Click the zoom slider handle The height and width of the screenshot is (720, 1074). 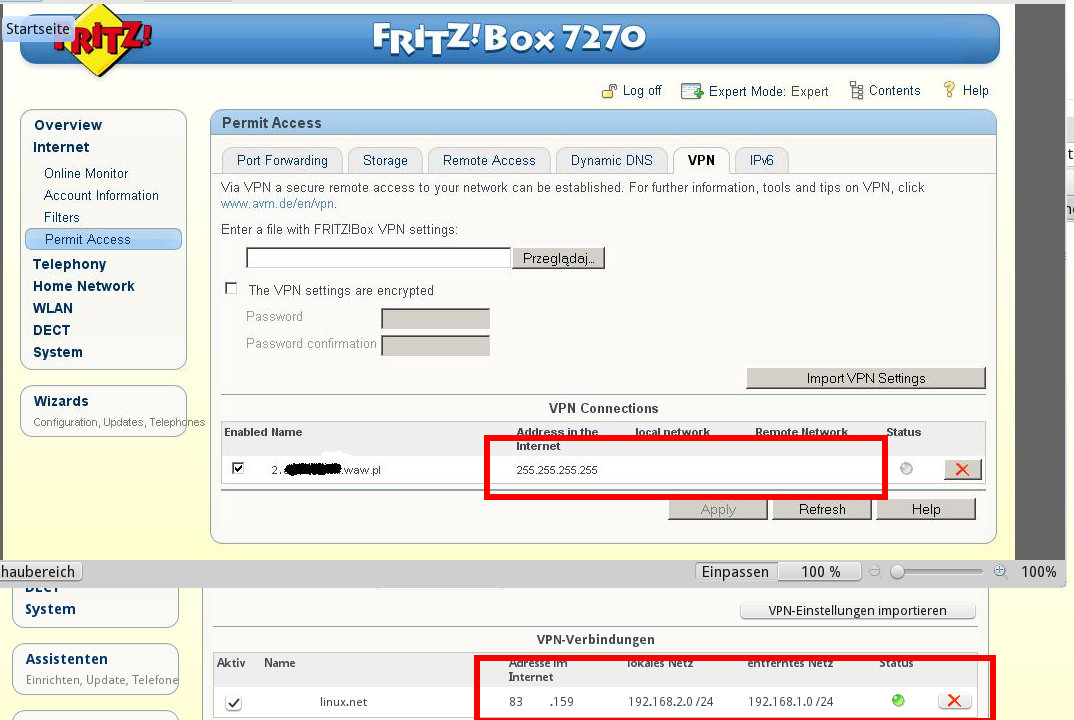tap(897, 571)
